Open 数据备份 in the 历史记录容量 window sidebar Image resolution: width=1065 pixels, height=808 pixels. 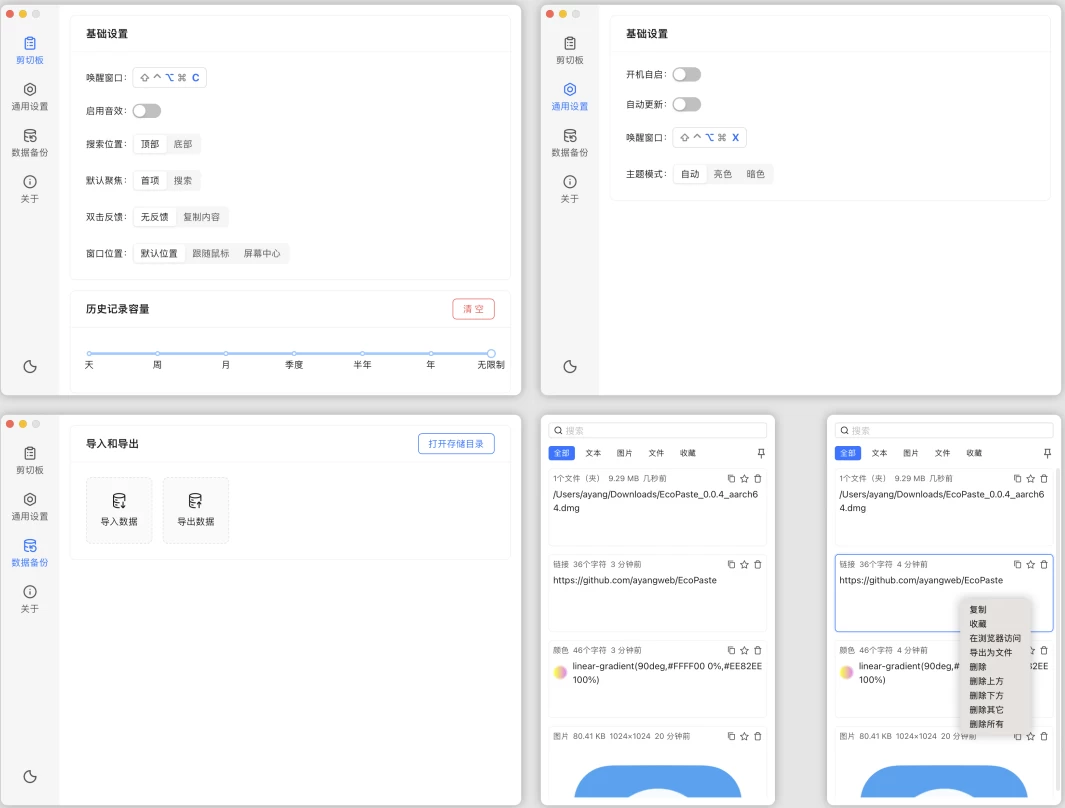coord(30,142)
